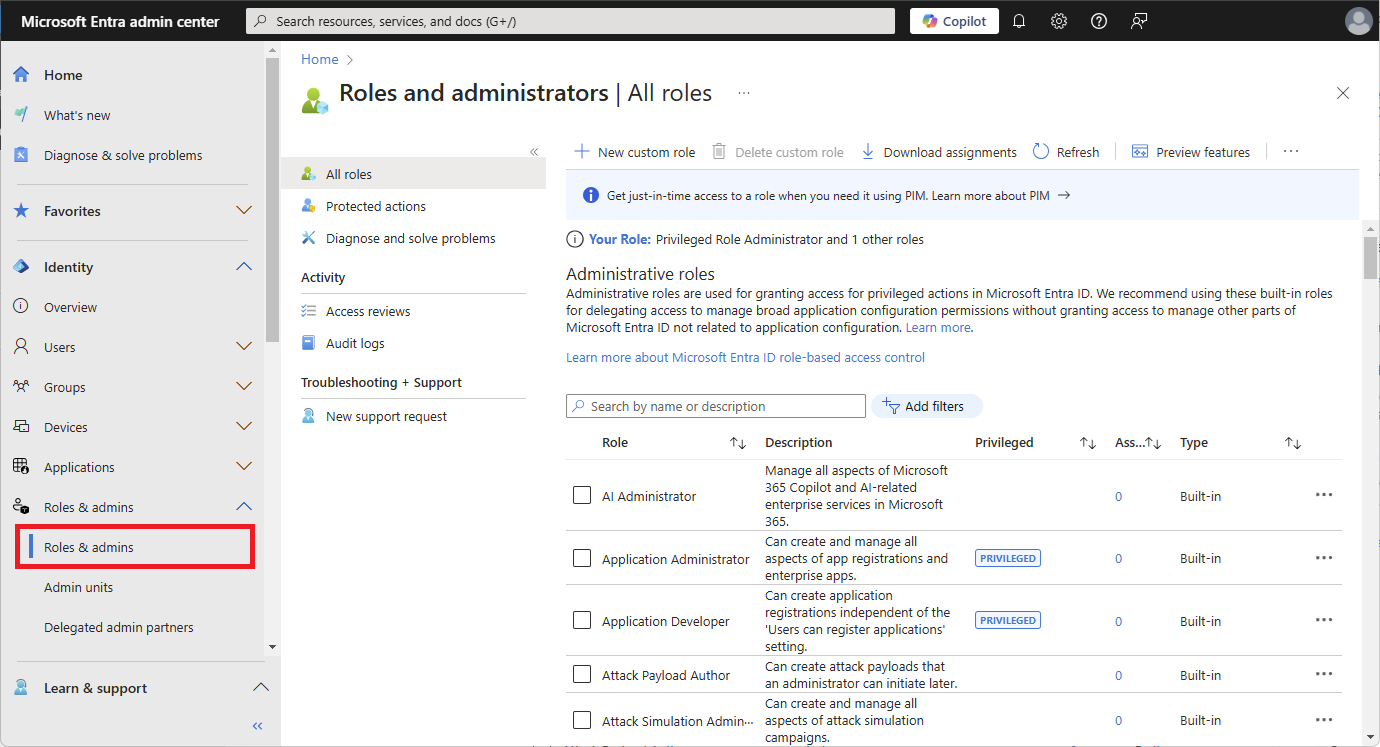This screenshot has width=1380, height=747.
Task: Click the help question mark icon
Action: click(x=1099, y=21)
